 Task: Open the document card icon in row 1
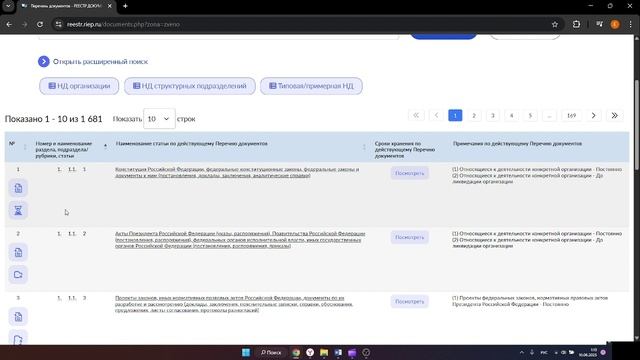click(18, 188)
